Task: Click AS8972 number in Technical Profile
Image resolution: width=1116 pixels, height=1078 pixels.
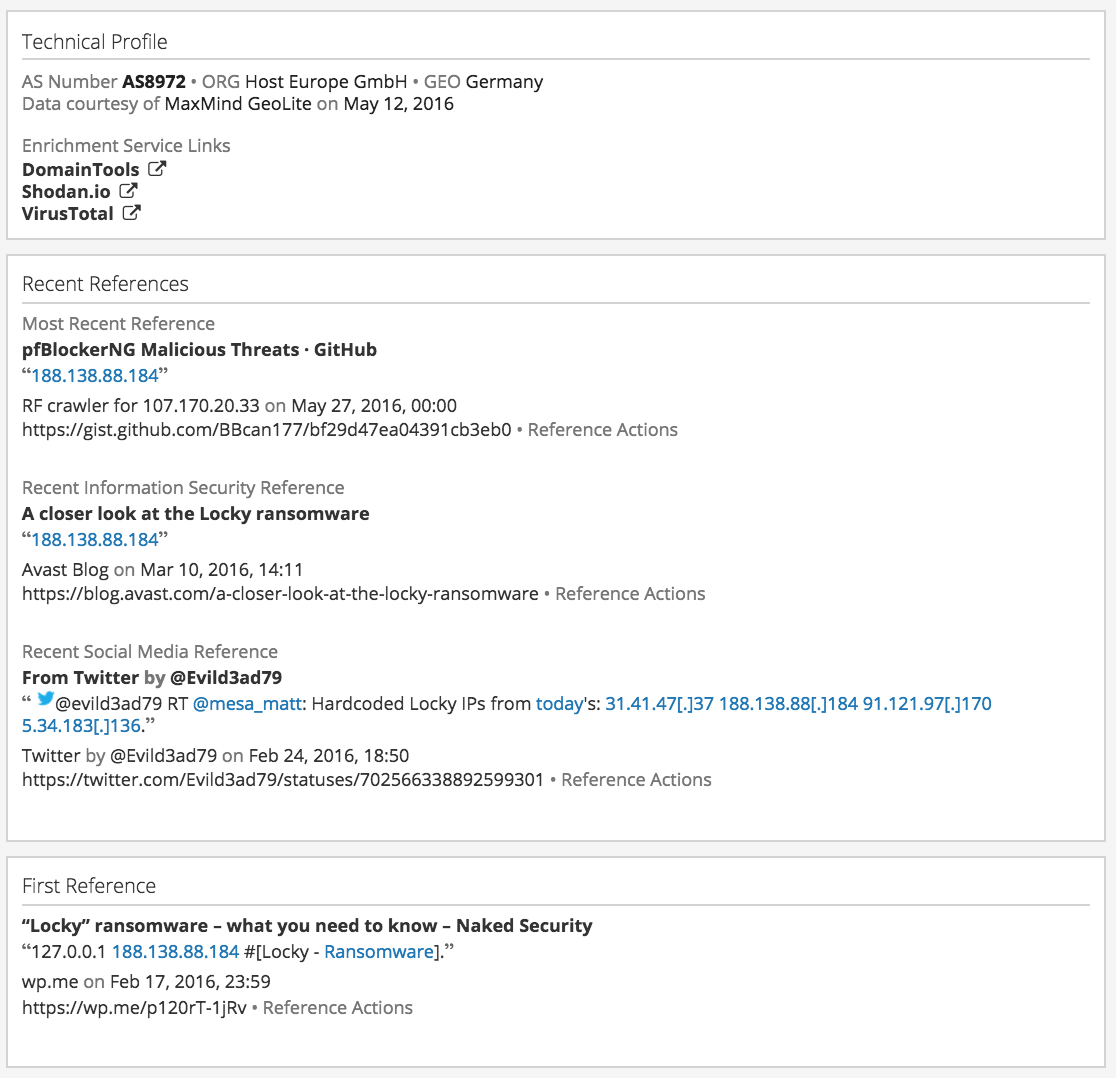Action: (x=154, y=82)
